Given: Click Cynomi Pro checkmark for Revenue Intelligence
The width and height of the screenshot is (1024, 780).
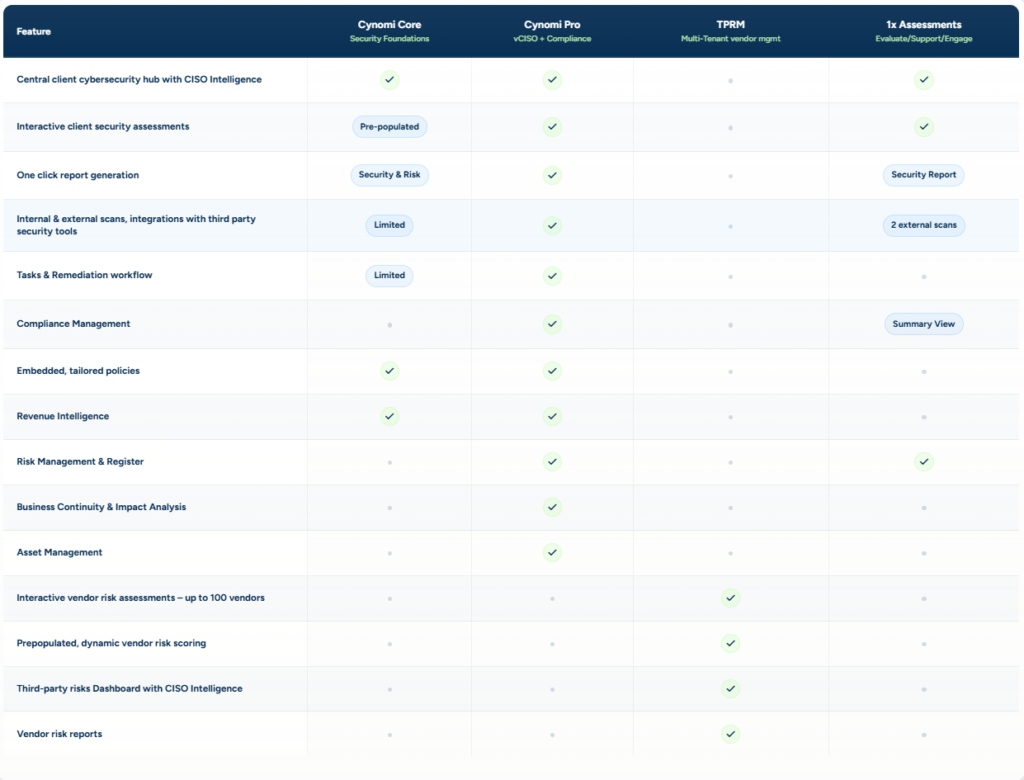Looking at the screenshot, I should [x=552, y=416].
